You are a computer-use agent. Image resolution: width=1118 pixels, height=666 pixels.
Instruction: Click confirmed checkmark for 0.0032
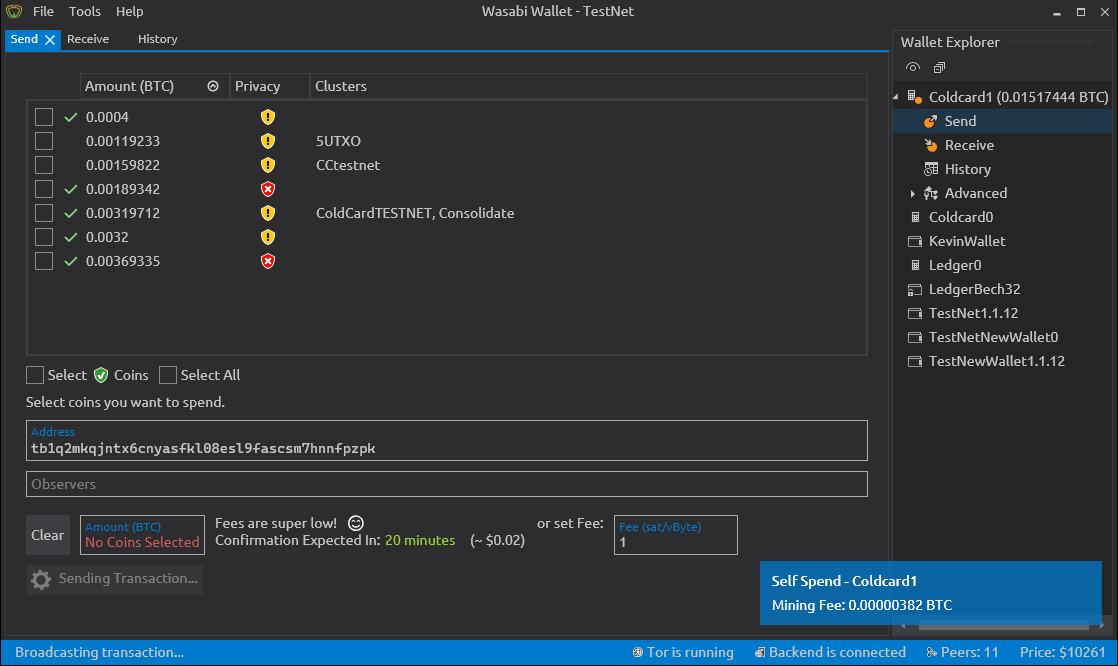[x=71, y=237]
